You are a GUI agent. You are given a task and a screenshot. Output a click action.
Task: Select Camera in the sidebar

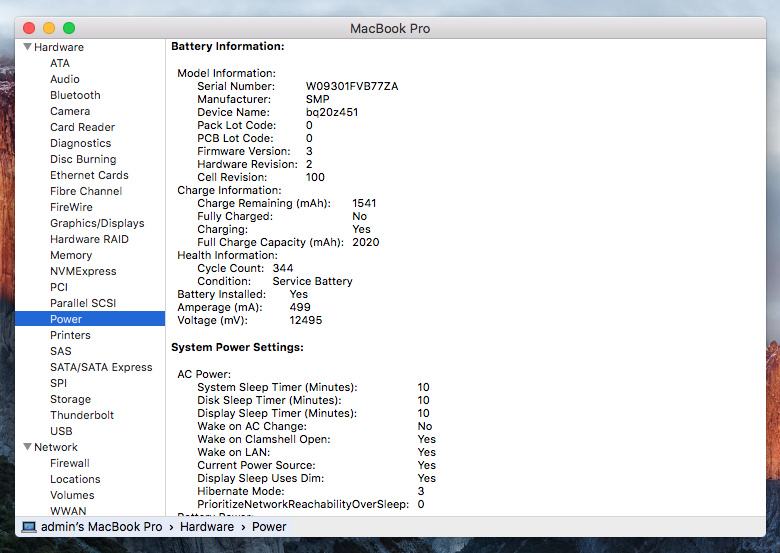(x=70, y=111)
